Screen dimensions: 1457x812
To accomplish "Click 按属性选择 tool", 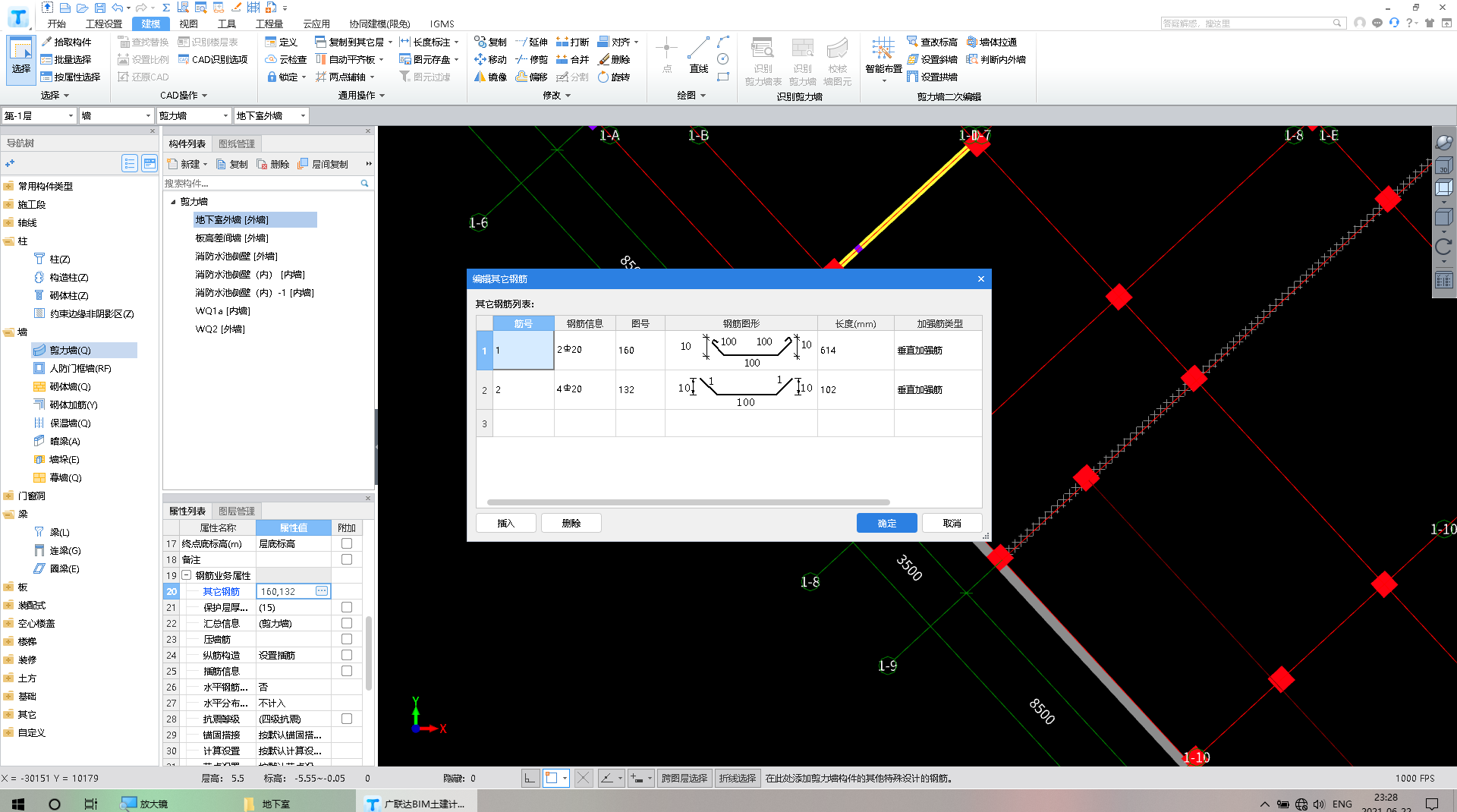I will point(71,77).
